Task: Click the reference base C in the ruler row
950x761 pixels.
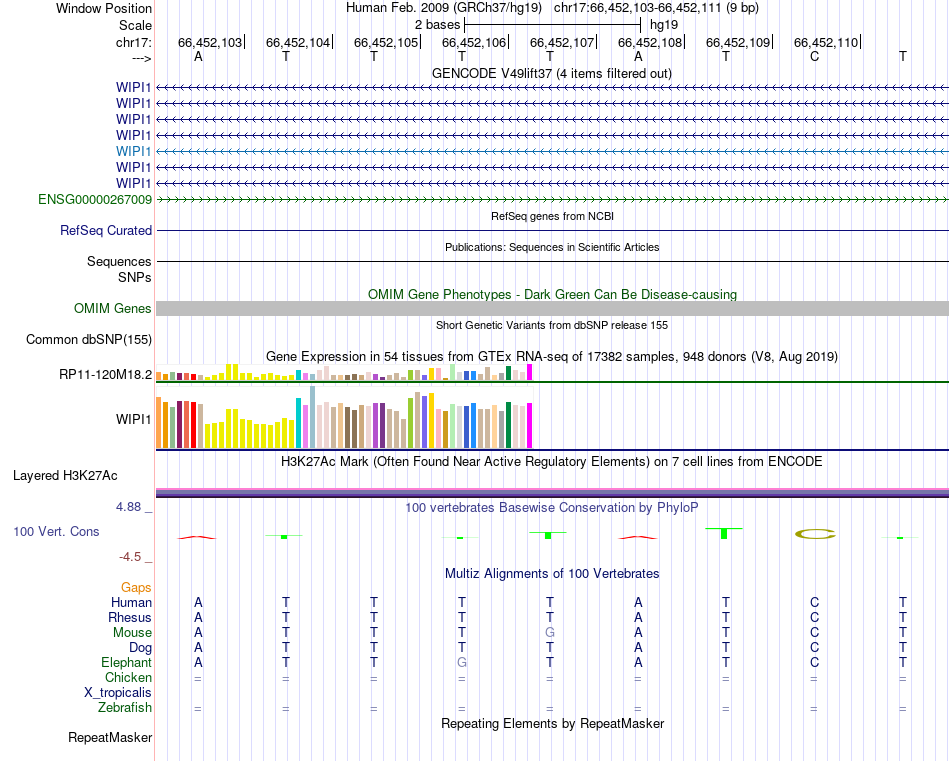Action: click(x=814, y=57)
